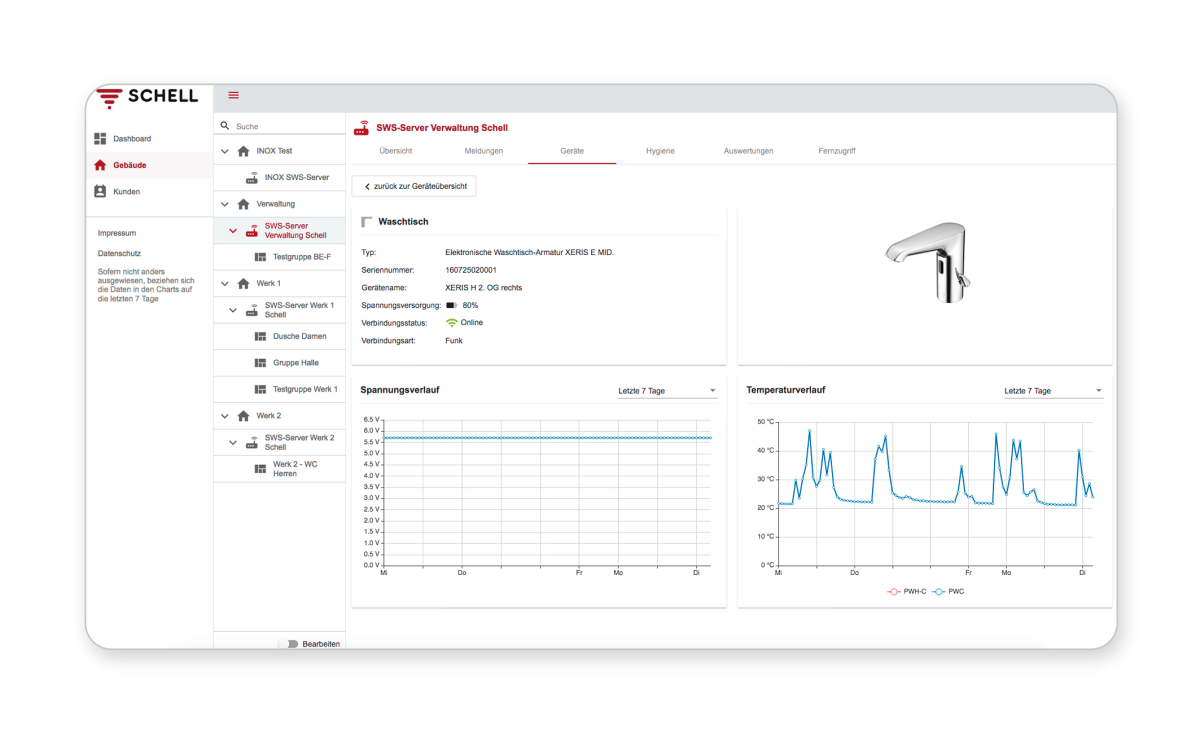
Task: Toggle PWC series in chart legend
Action: [939, 592]
